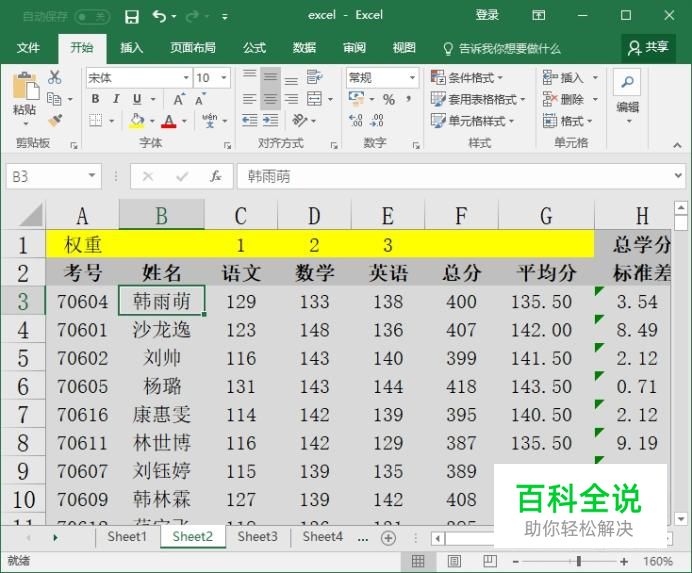Open the 插入 ribbon tab
Viewport: 692px width, 573px height.
click(132, 47)
